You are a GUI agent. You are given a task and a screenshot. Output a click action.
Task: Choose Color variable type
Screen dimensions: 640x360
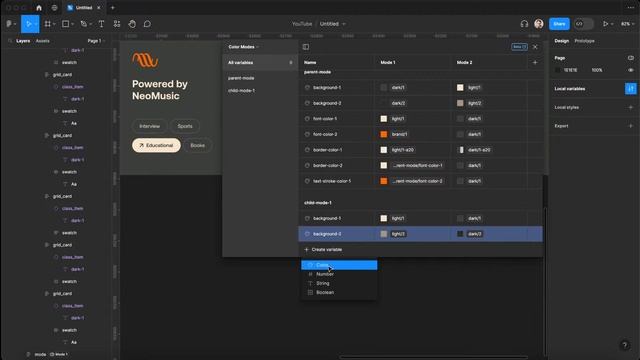(339, 265)
